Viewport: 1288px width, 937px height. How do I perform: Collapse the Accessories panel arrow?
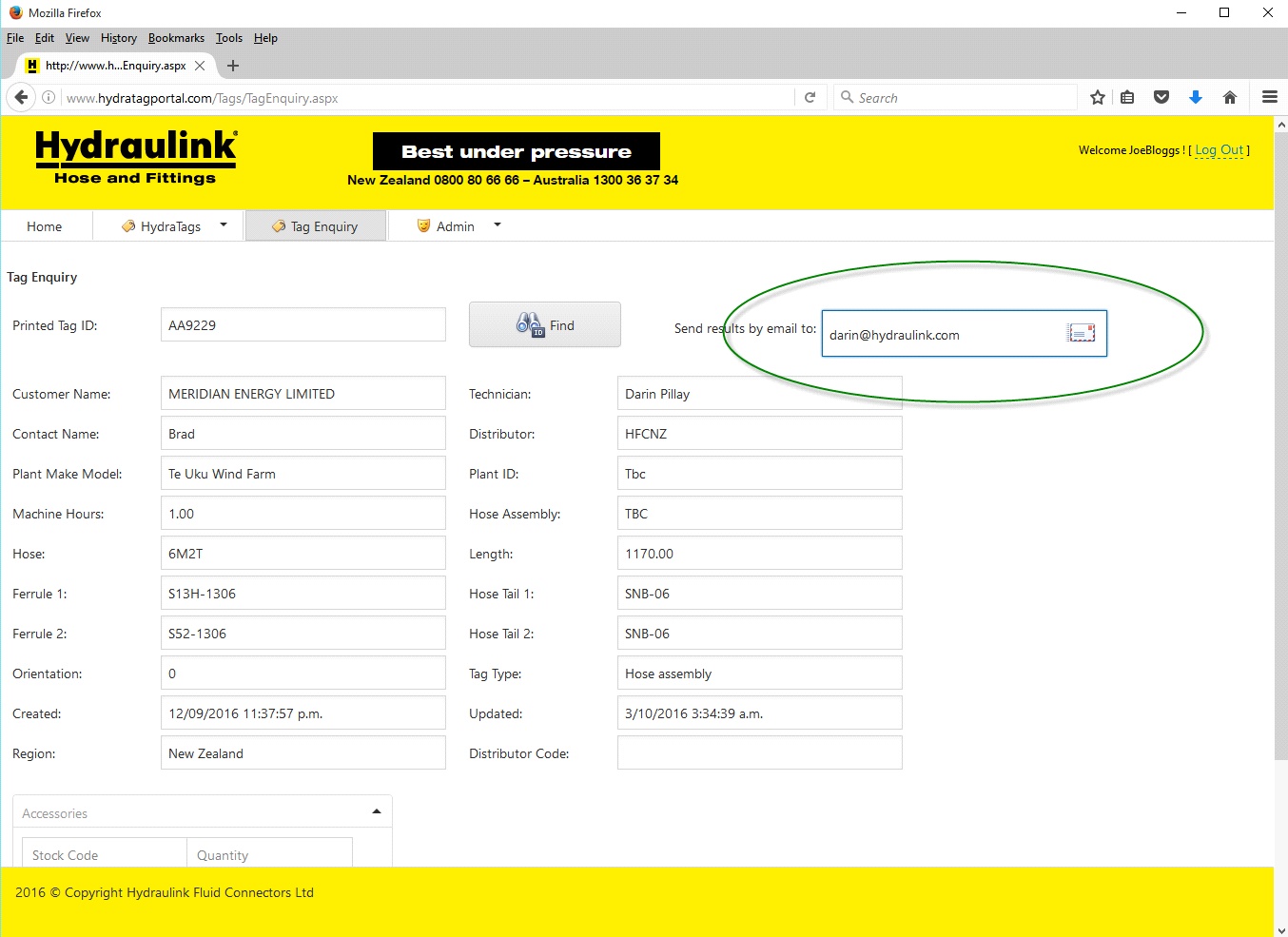(x=377, y=812)
